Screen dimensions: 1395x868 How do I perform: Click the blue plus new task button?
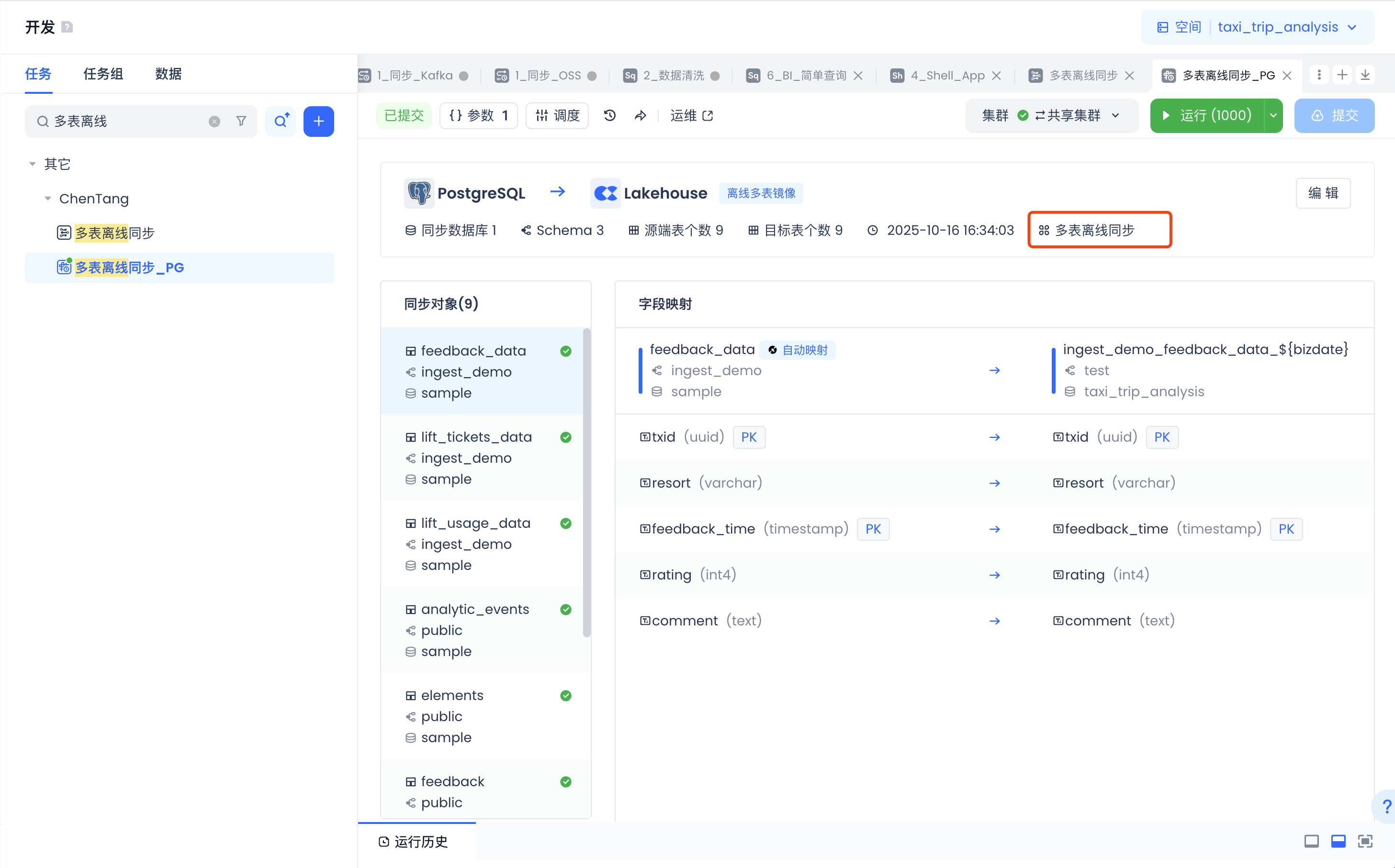coord(319,121)
